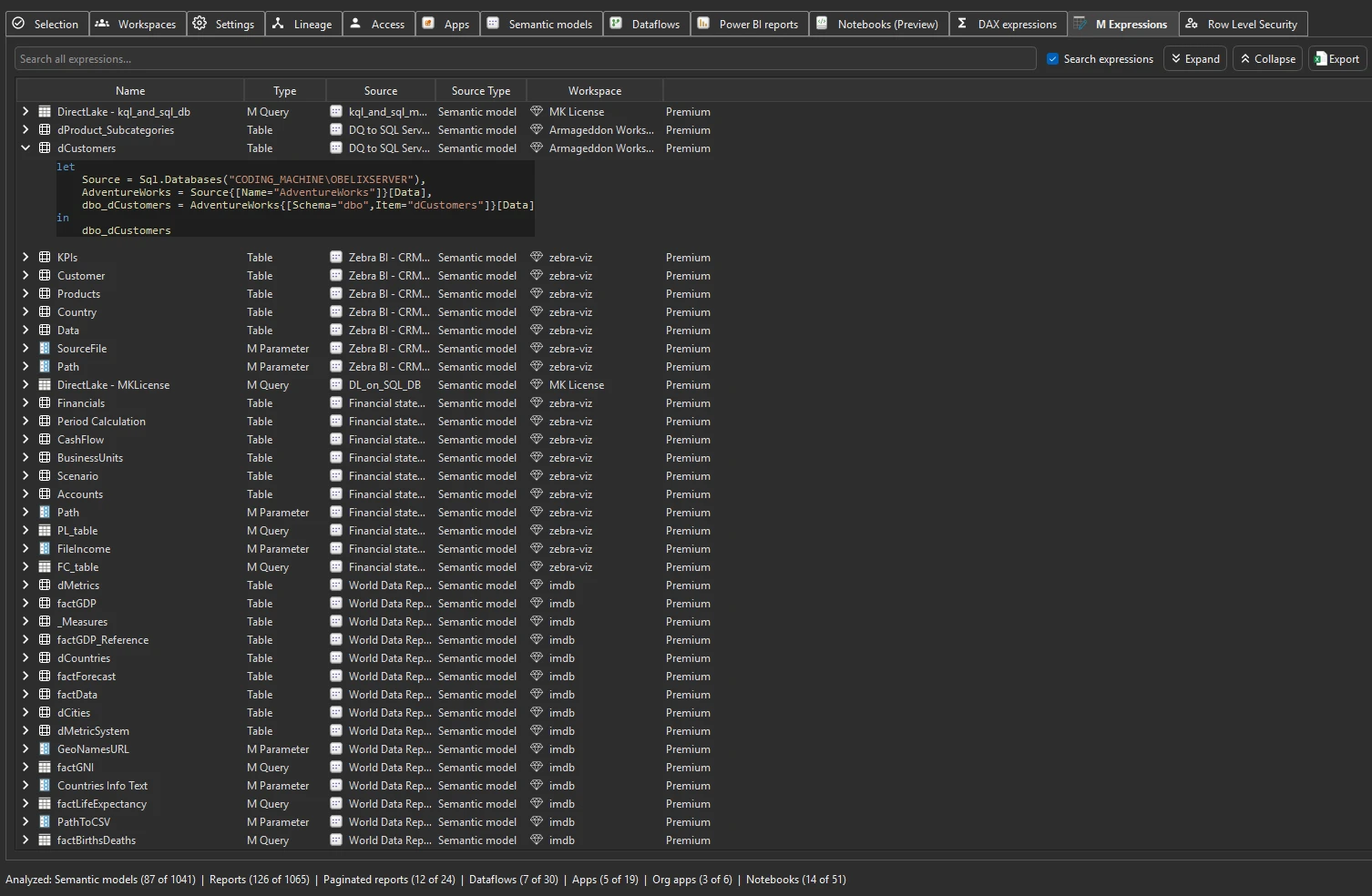The width and height of the screenshot is (1372, 896).
Task: Click the parameter icon beside FileIncome
Action: coord(45,549)
